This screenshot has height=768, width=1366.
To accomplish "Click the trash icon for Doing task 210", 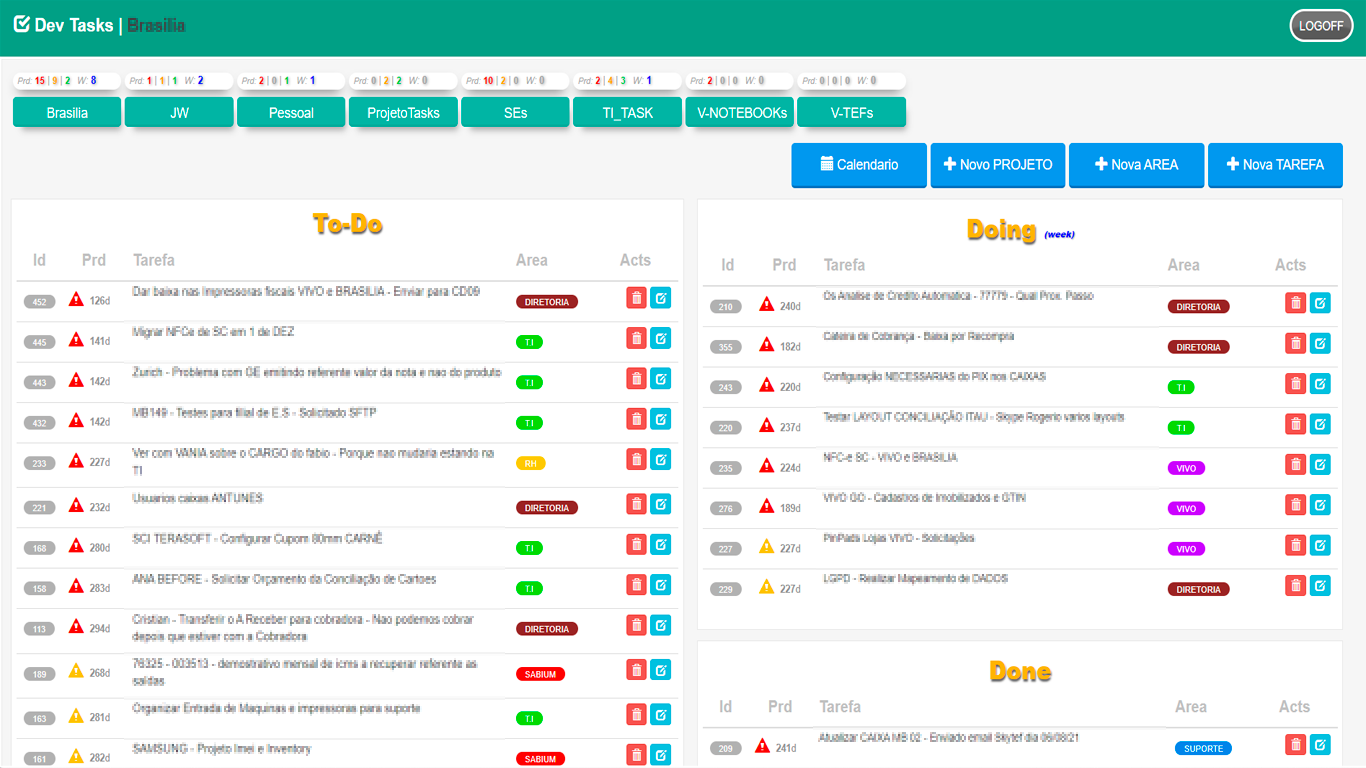I will [x=1295, y=303].
